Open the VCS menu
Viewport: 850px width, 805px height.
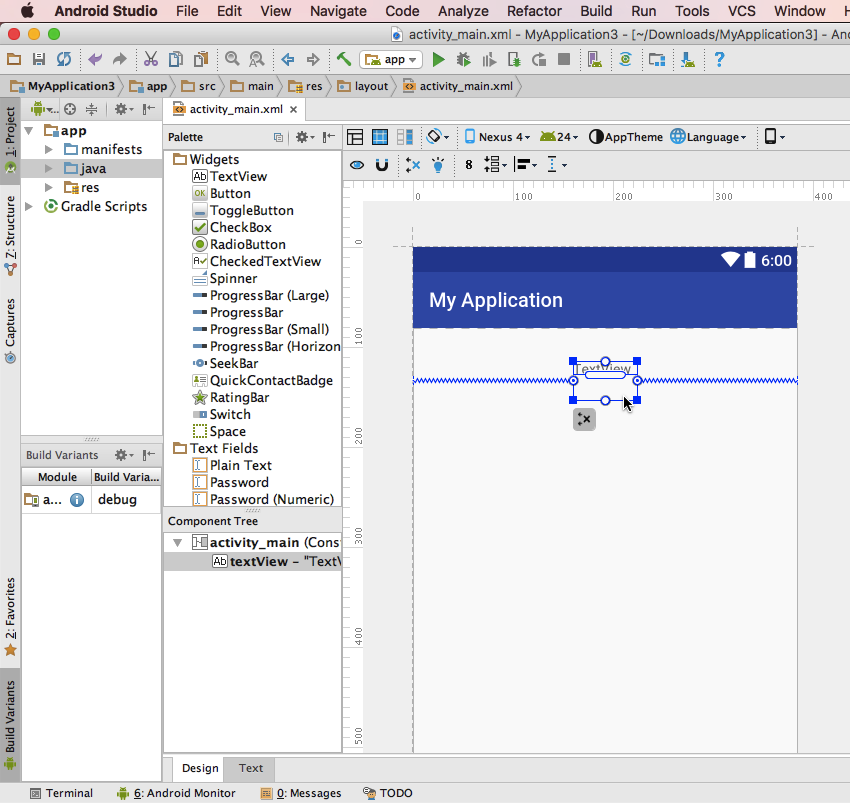742,11
